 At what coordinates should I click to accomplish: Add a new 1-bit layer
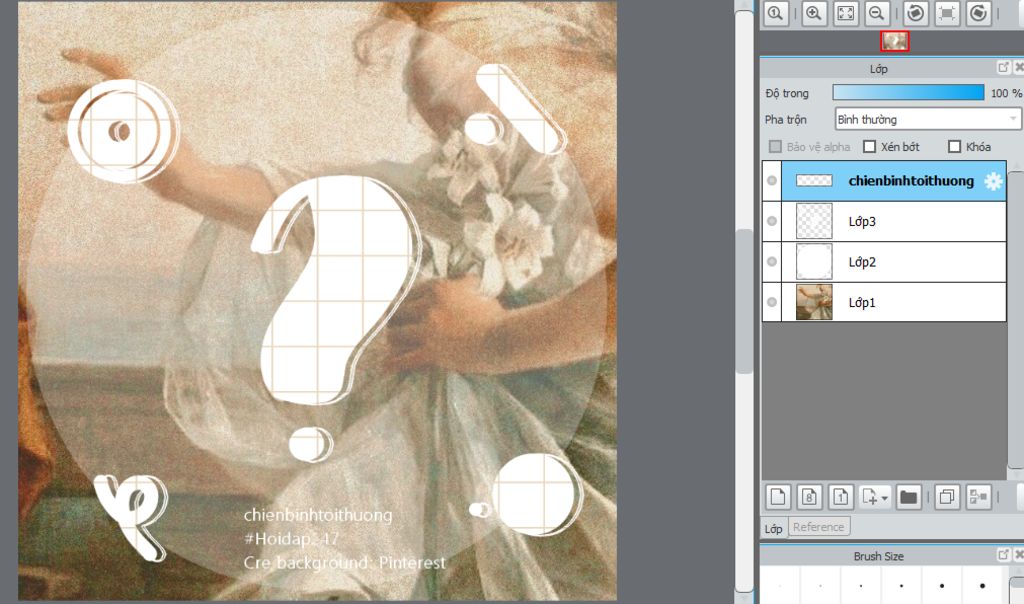pos(841,498)
